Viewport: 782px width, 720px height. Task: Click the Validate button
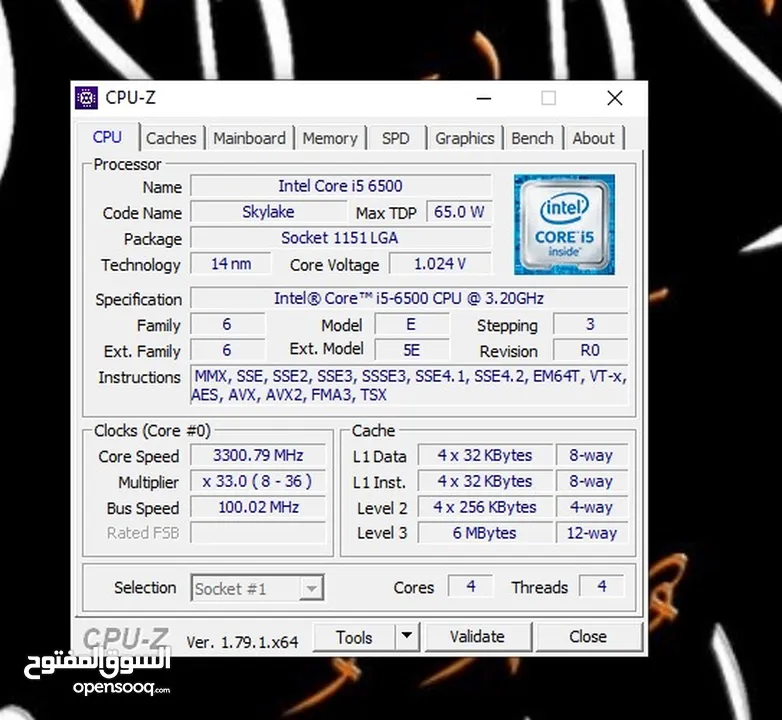tap(477, 637)
